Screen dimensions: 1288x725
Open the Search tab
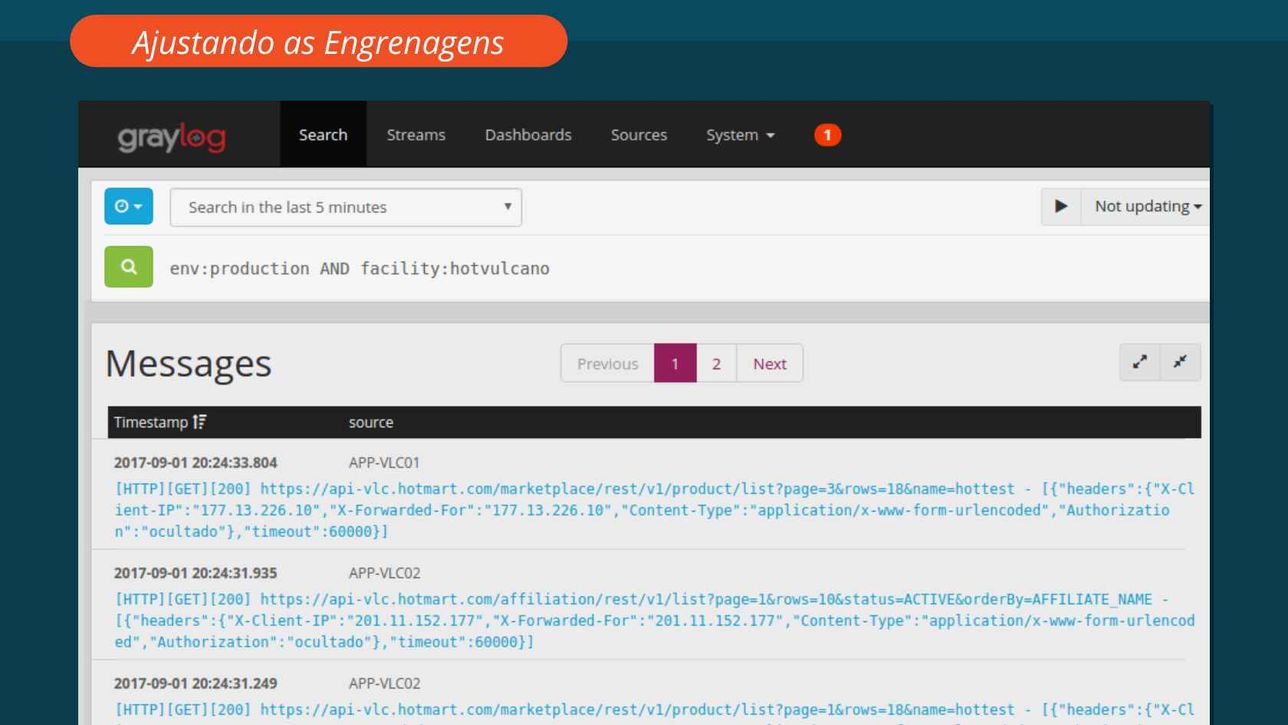(323, 135)
